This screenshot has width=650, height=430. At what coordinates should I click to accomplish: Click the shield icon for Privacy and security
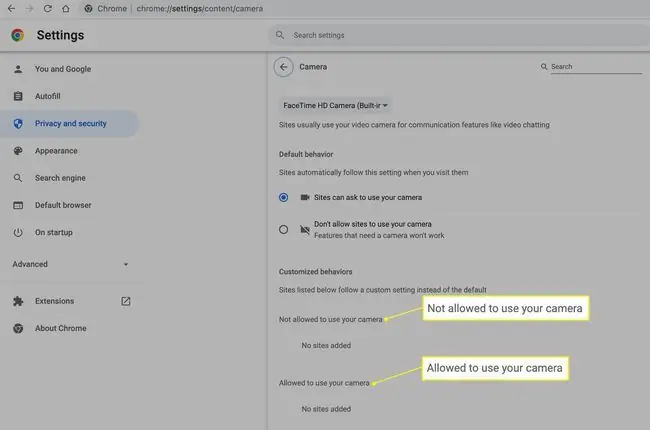point(18,124)
